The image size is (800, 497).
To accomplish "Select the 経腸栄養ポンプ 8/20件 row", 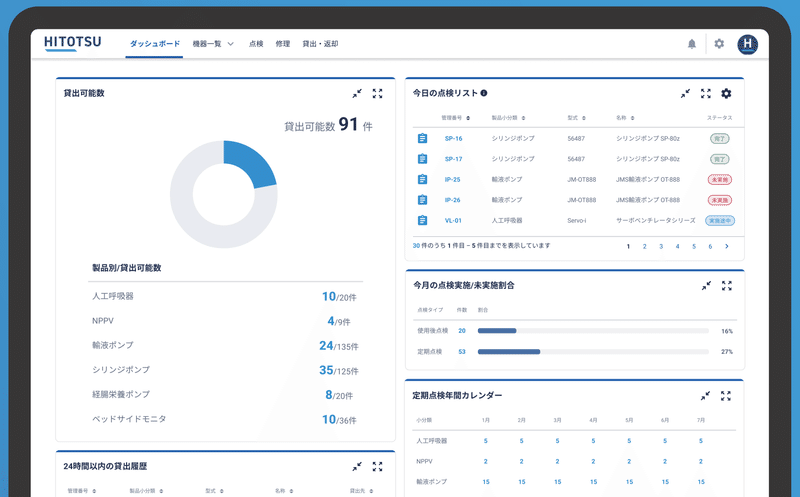I will [x=225, y=394].
